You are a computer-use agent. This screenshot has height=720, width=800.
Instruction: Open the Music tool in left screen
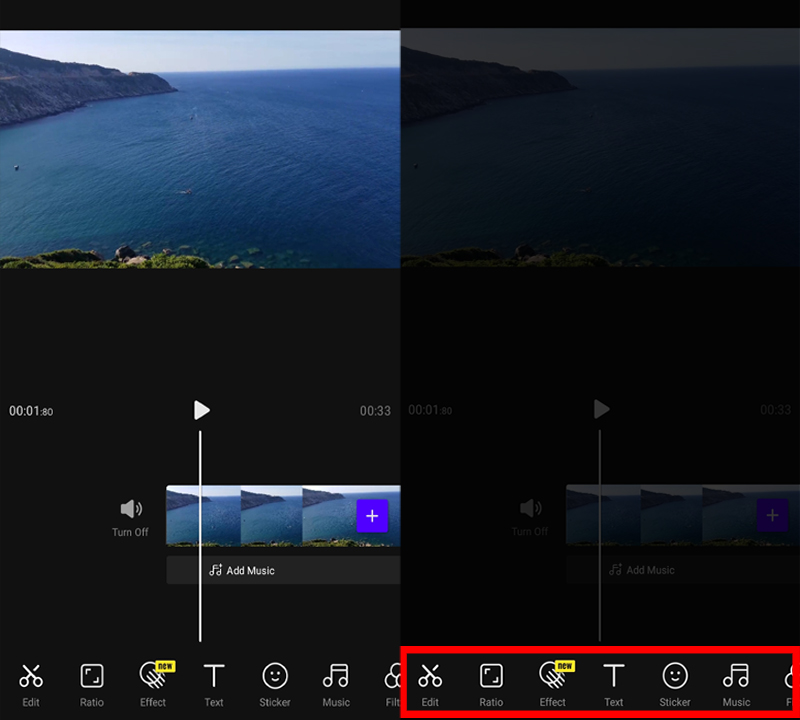(336, 685)
